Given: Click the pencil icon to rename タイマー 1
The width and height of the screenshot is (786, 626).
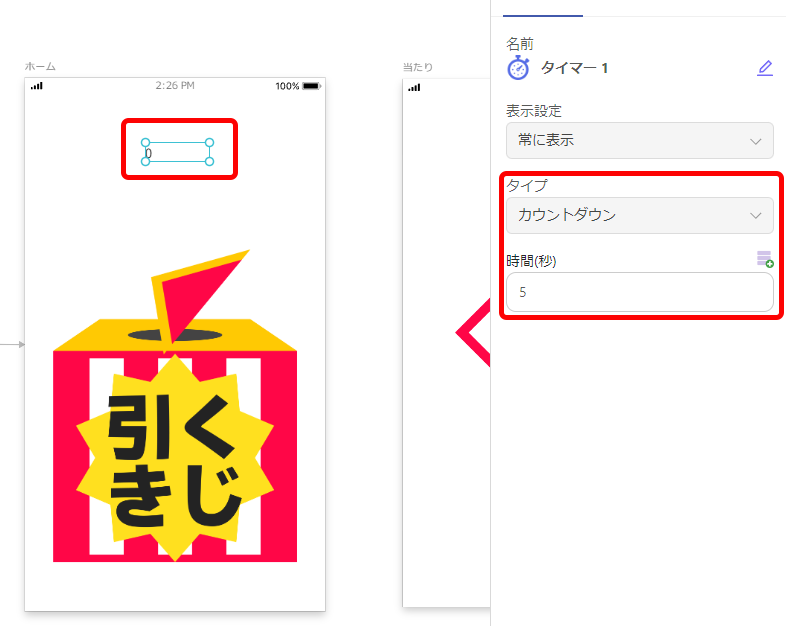Looking at the screenshot, I should point(764,68).
